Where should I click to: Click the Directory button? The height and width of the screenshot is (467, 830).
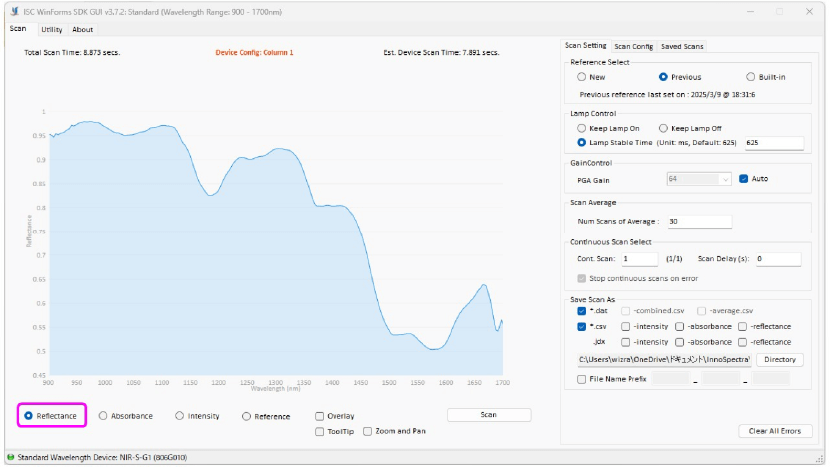tap(779, 359)
